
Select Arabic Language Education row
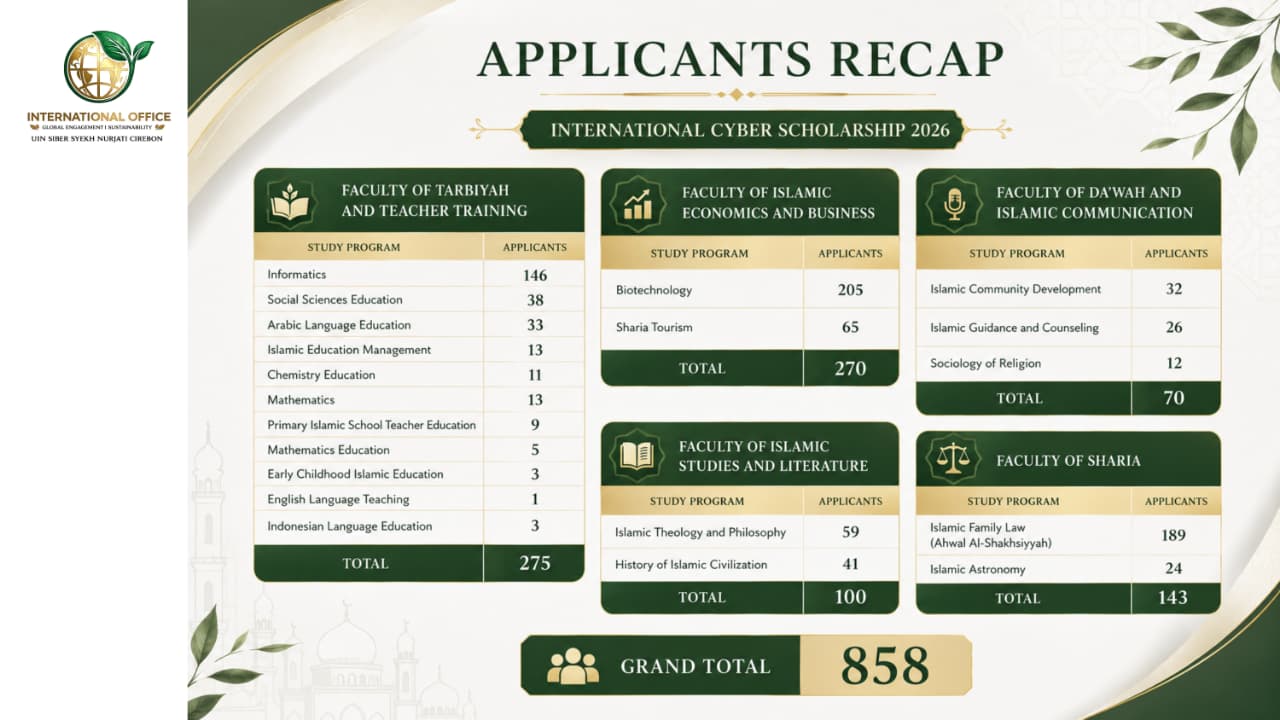click(x=419, y=325)
